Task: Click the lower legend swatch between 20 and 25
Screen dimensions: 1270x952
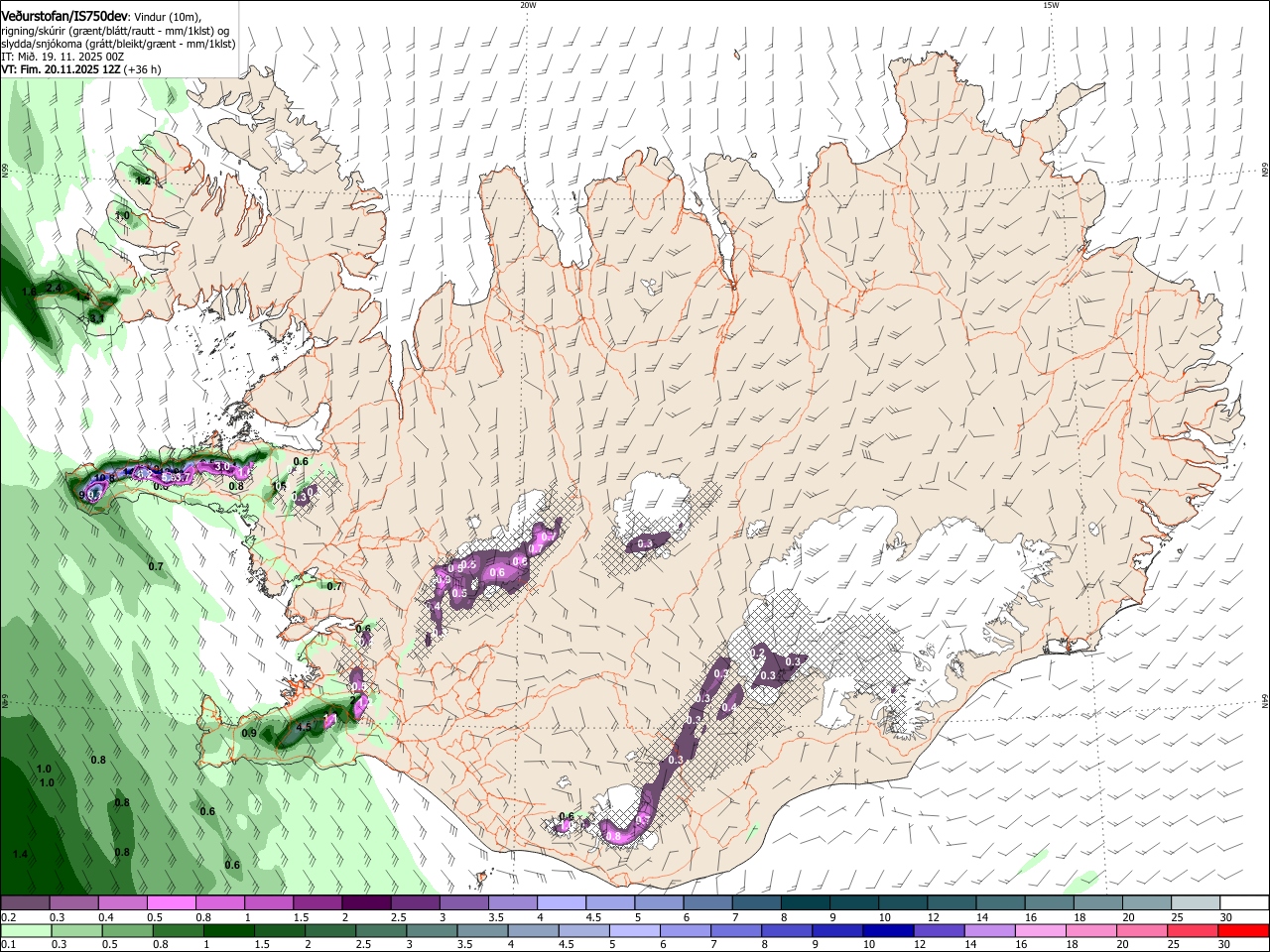Action: point(1143,930)
